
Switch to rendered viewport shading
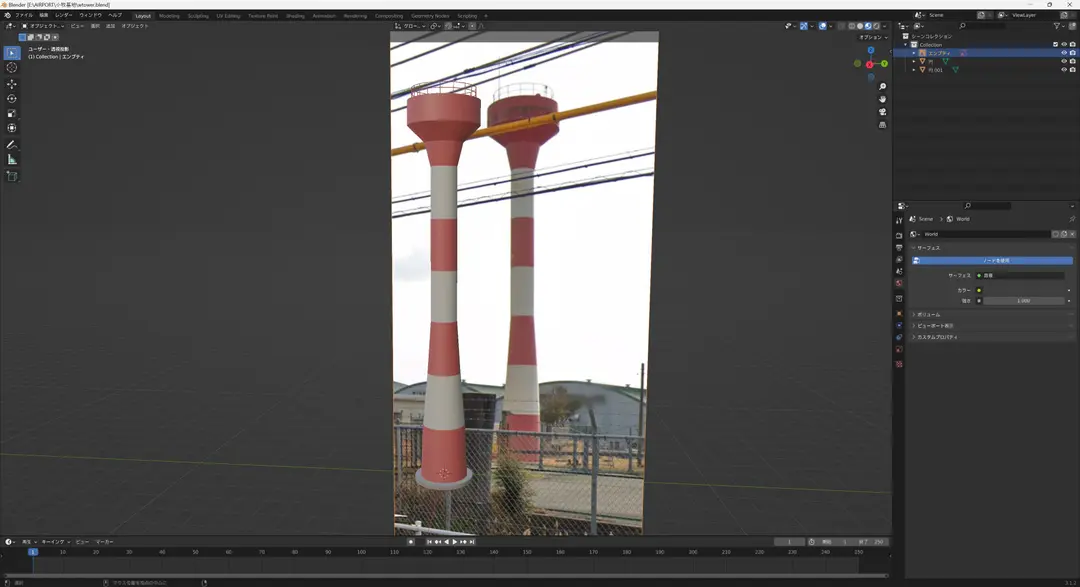[877, 26]
